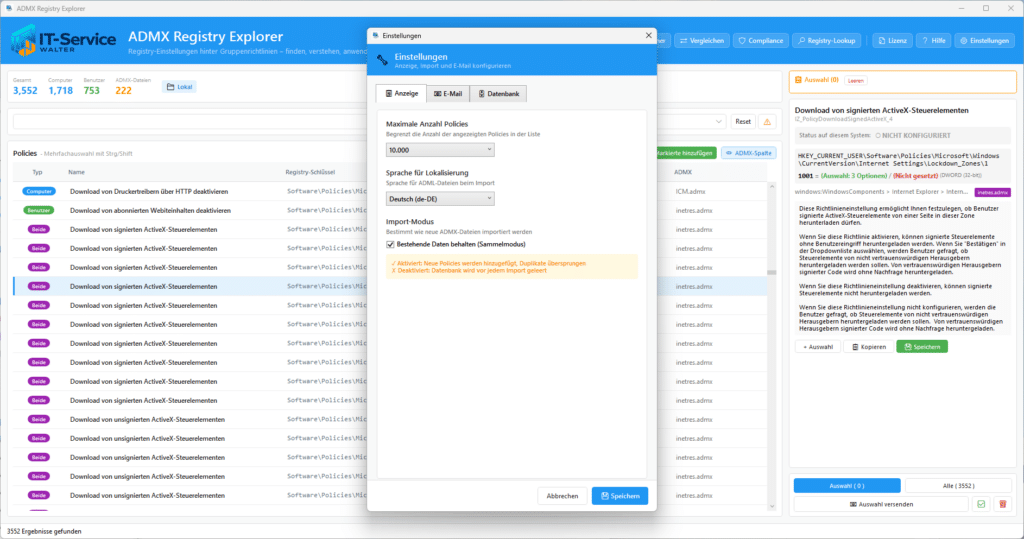Close the Einstellungen dialog with the X

pyautogui.click(x=648, y=35)
